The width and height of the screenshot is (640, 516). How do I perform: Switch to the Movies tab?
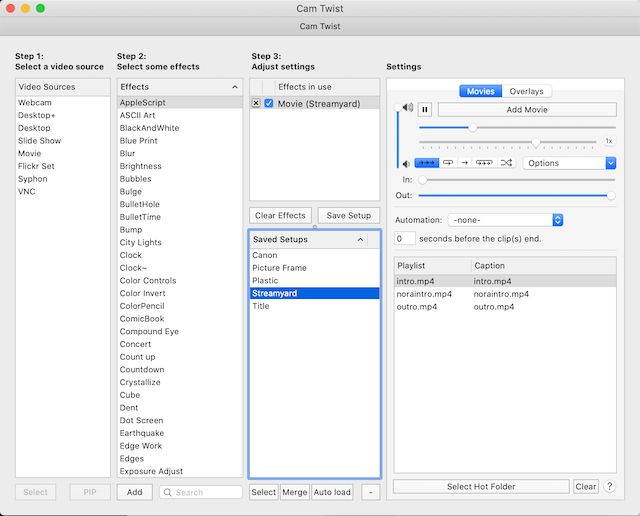[x=481, y=91]
